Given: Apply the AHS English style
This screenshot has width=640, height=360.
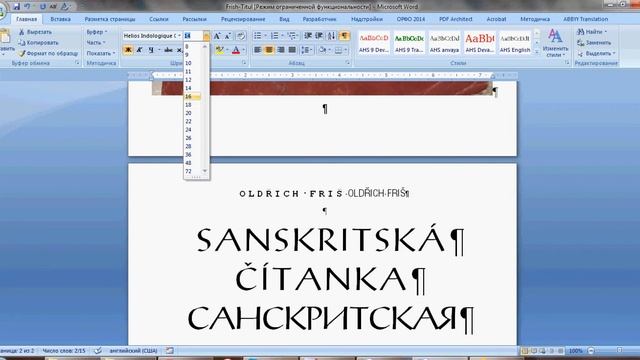Looking at the screenshot, I should pyautogui.click(x=515, y=42).
